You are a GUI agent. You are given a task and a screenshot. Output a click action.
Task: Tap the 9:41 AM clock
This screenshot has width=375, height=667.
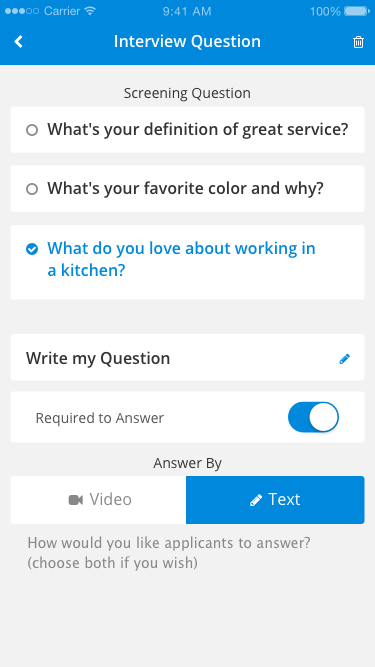(187, 11)
